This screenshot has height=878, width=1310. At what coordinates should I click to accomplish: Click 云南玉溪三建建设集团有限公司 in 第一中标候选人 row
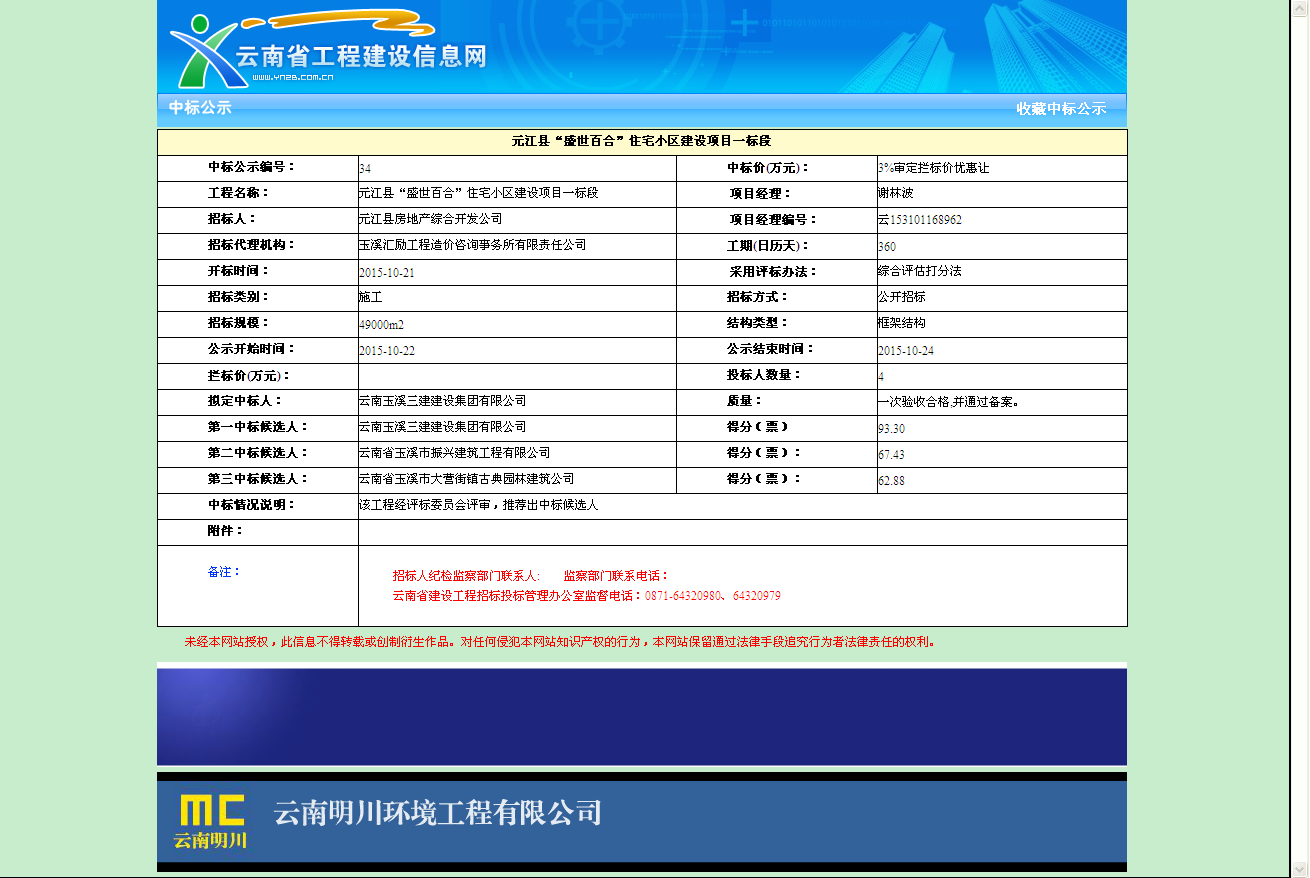click(443, 427)
